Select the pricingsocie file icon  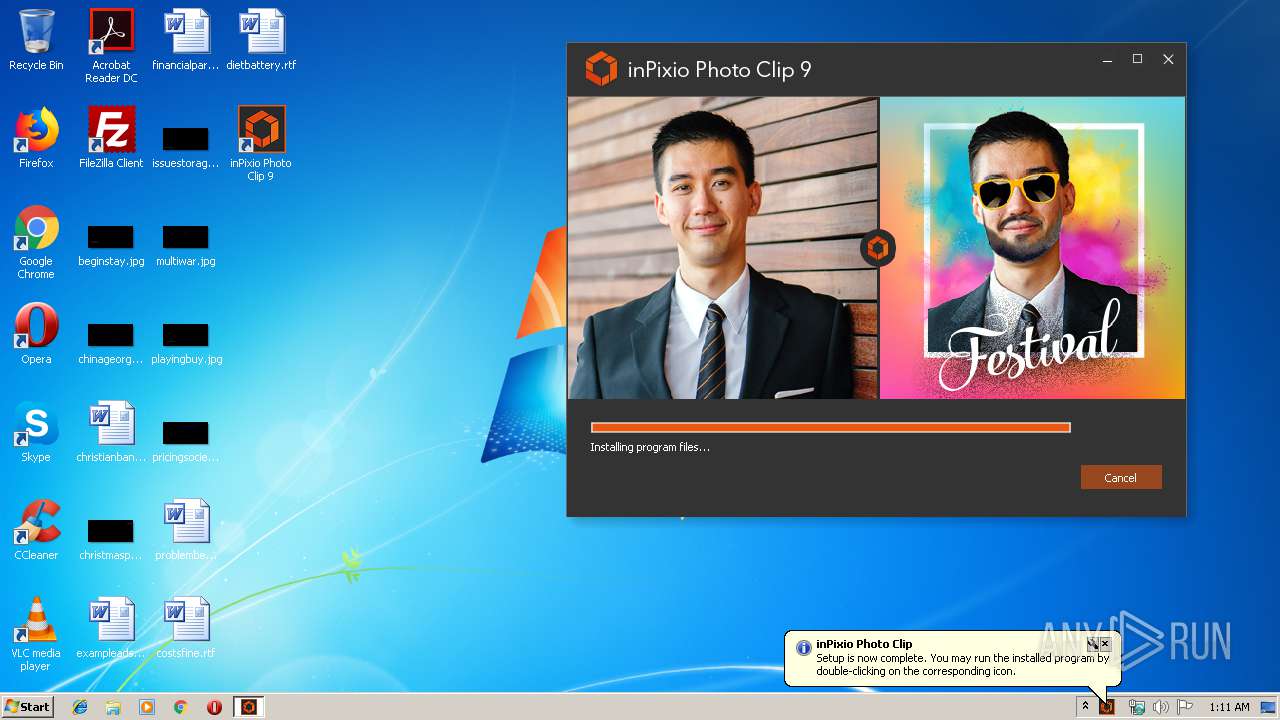click(x=186, y=440)
